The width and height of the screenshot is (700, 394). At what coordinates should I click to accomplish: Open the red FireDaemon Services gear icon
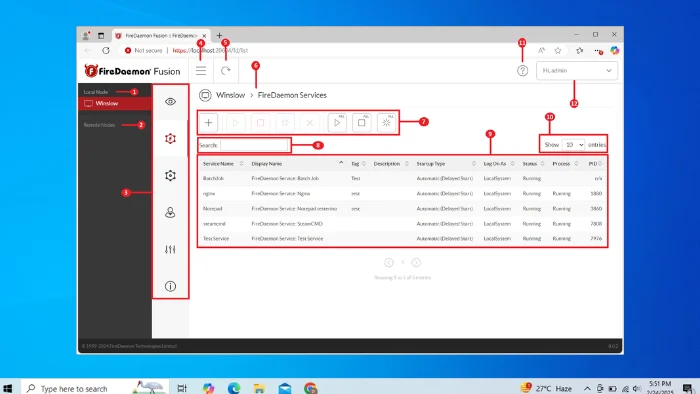[x=170, y=139]
